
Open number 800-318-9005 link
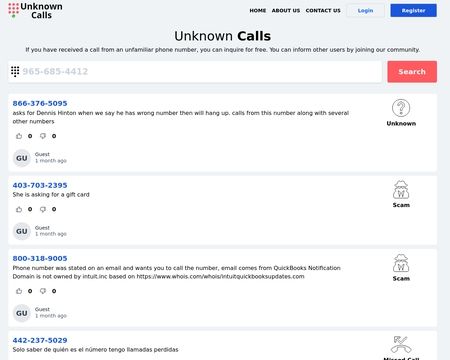40,258
